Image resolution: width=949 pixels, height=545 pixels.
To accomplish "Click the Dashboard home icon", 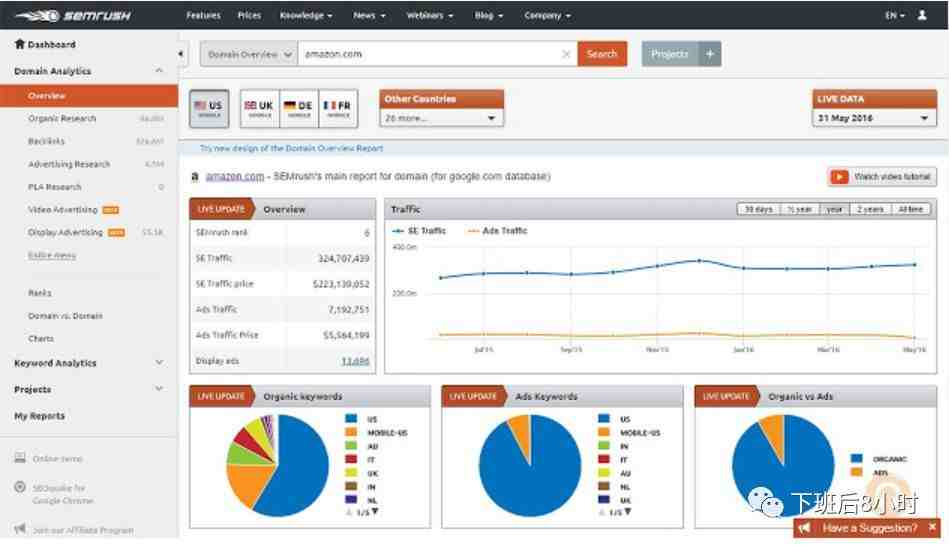I will 19,44.
